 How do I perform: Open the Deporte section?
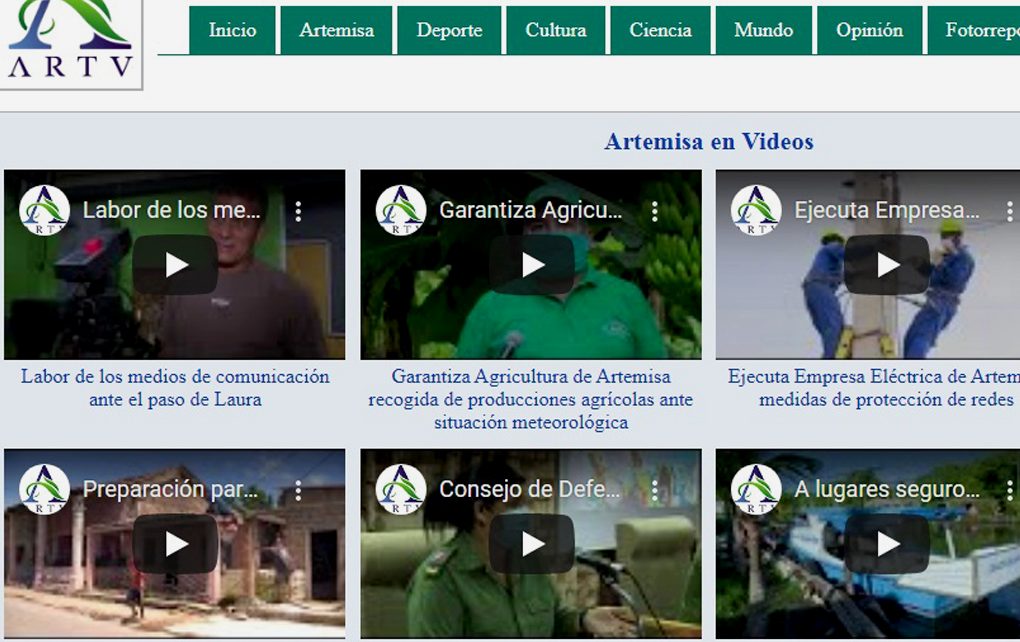tap(450, 30)
